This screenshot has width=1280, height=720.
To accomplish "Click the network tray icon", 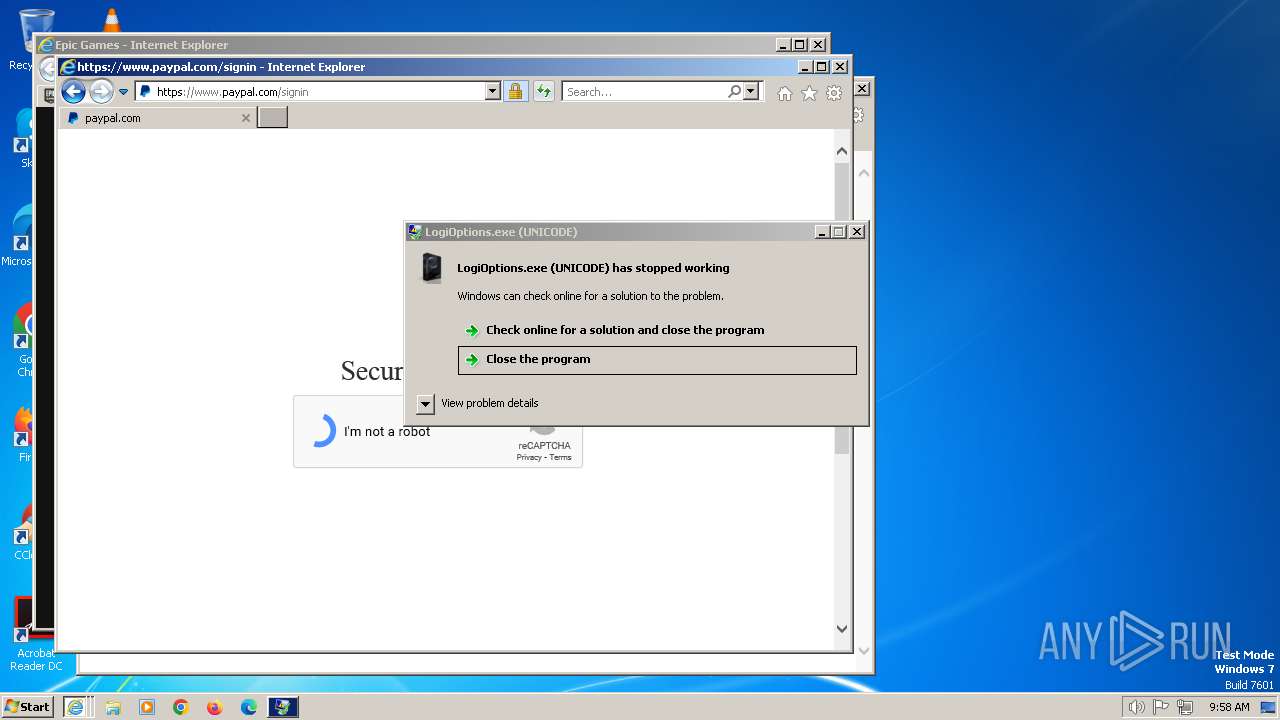I will pos(1185,707).
